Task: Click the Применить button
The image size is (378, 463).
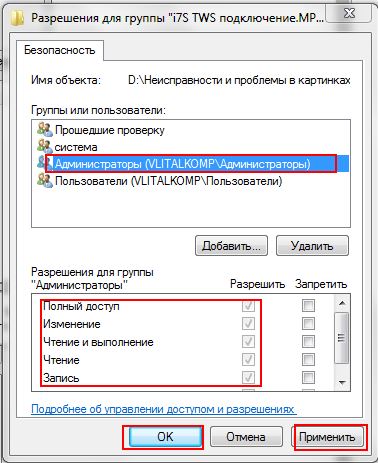Action: [328, 437]
